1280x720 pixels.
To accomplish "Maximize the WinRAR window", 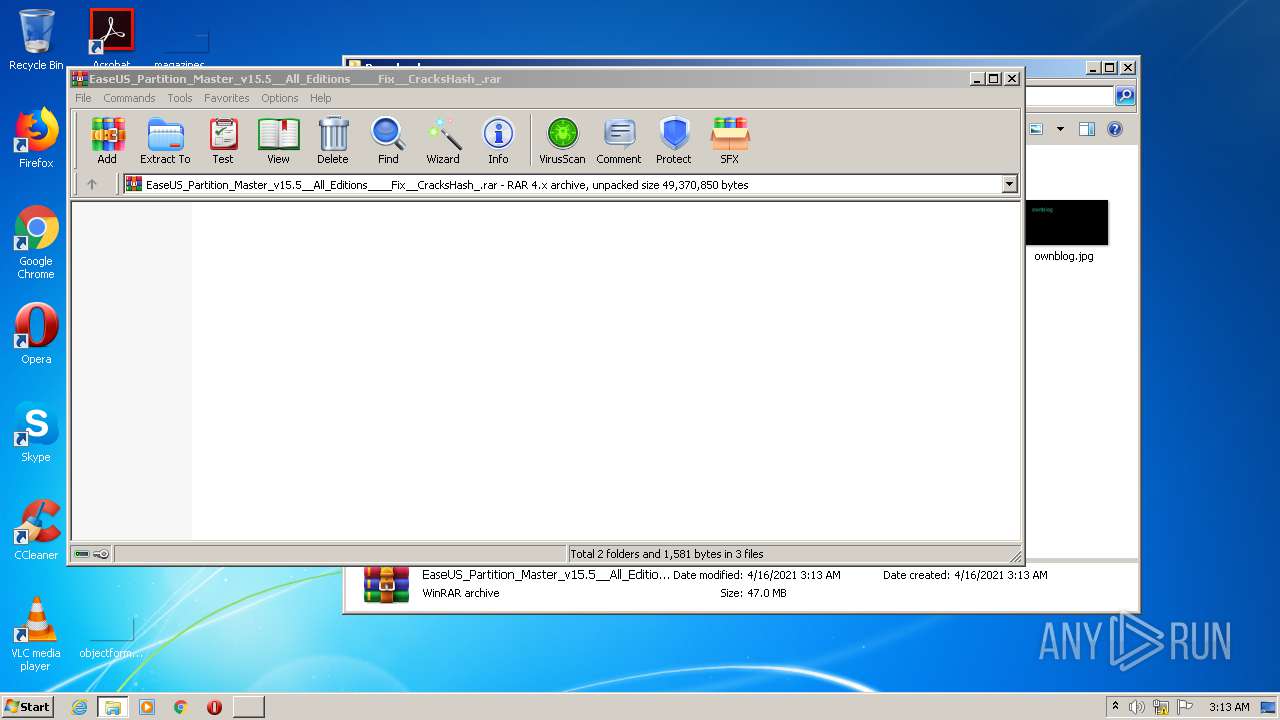I will [994, 78].
